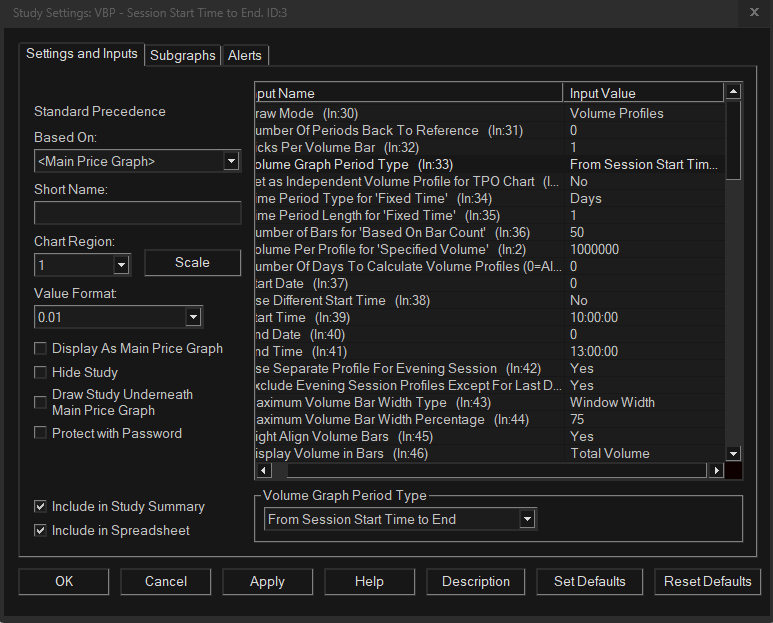
Task: Toggle the Hide Study checkbox
Action: (41, 373)
